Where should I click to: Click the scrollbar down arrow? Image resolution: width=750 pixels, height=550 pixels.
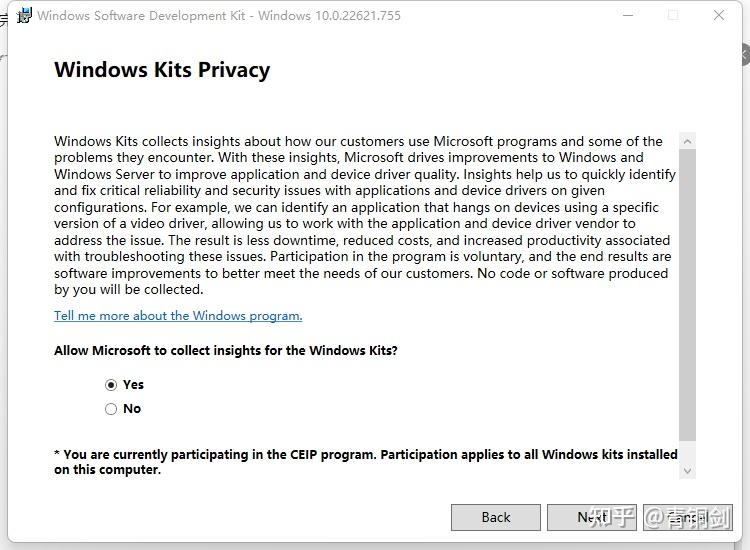(687, 470)
